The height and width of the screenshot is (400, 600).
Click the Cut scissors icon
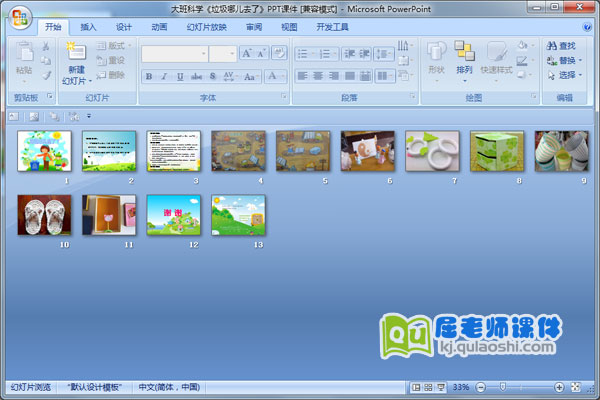pos(46,46)
